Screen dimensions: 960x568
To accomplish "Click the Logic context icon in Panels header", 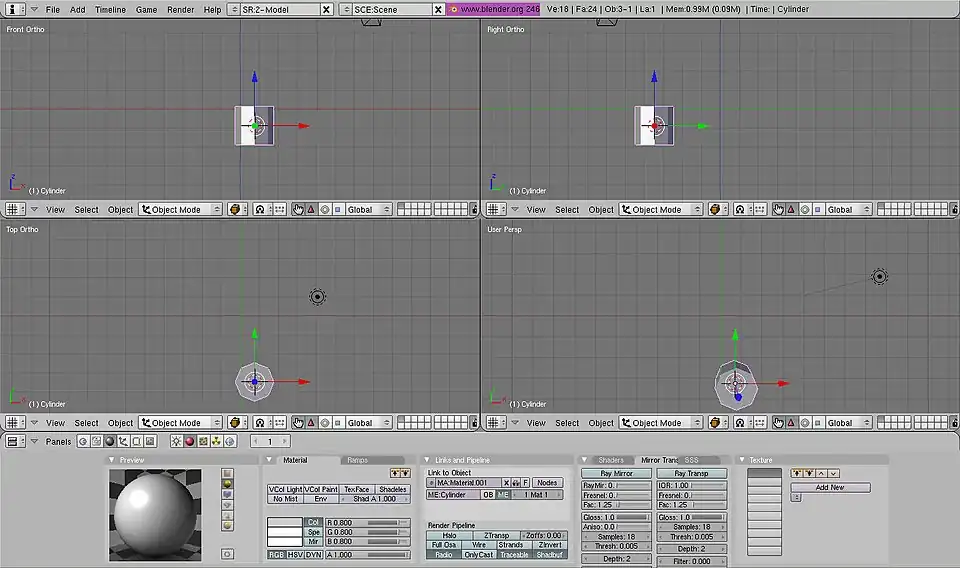I will click(80, 441).
